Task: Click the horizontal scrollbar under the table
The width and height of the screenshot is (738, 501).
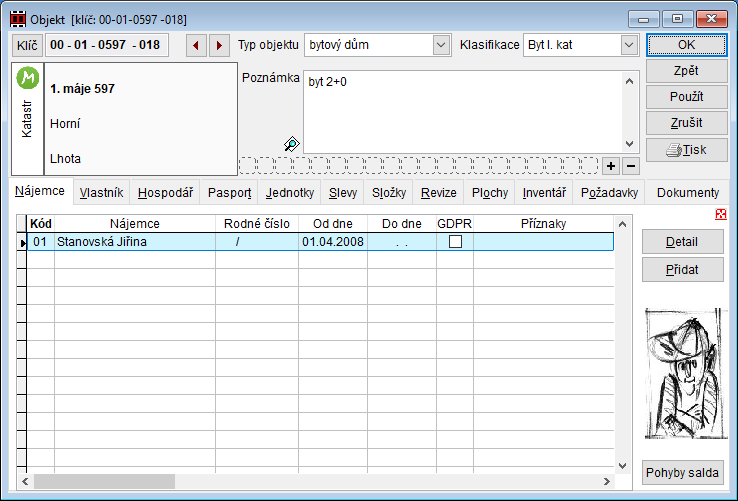Action: [x=320, y=480]
